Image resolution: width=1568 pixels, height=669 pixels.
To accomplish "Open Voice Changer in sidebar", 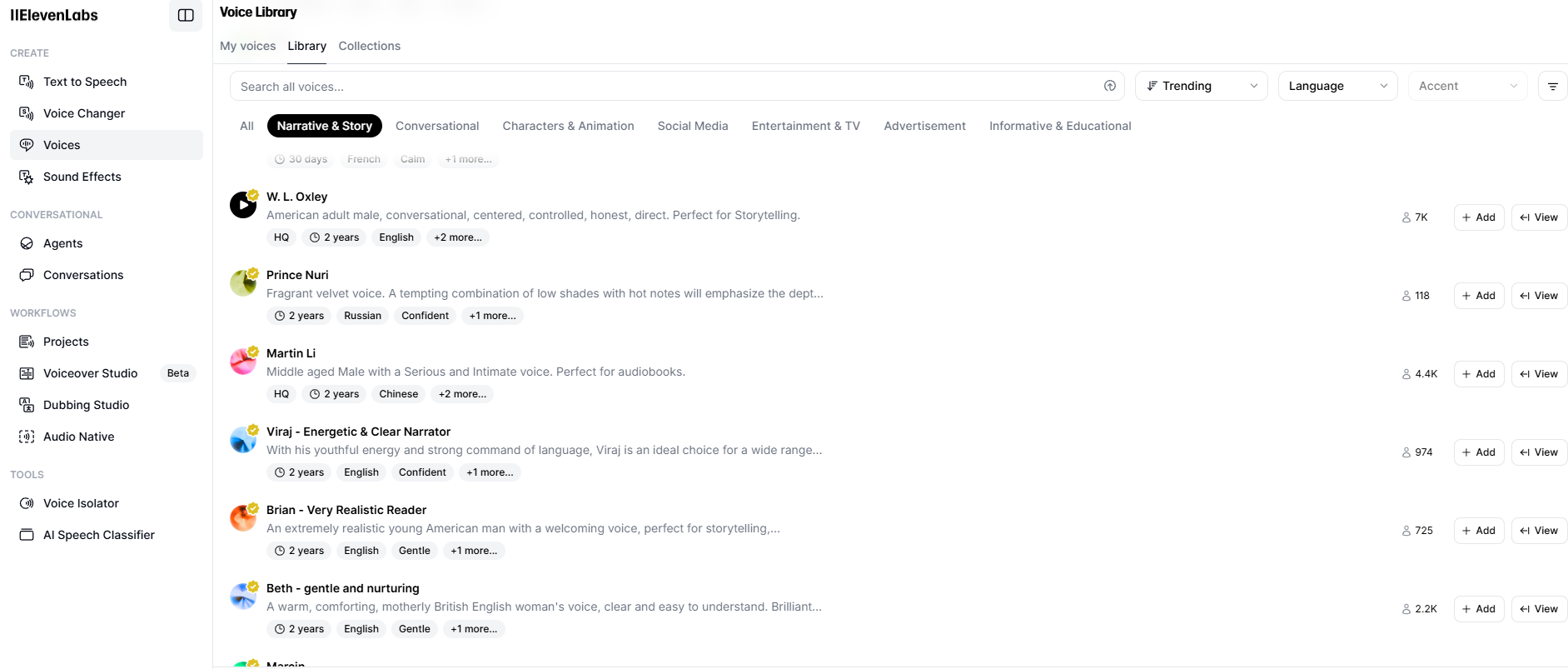I will 107,113.
